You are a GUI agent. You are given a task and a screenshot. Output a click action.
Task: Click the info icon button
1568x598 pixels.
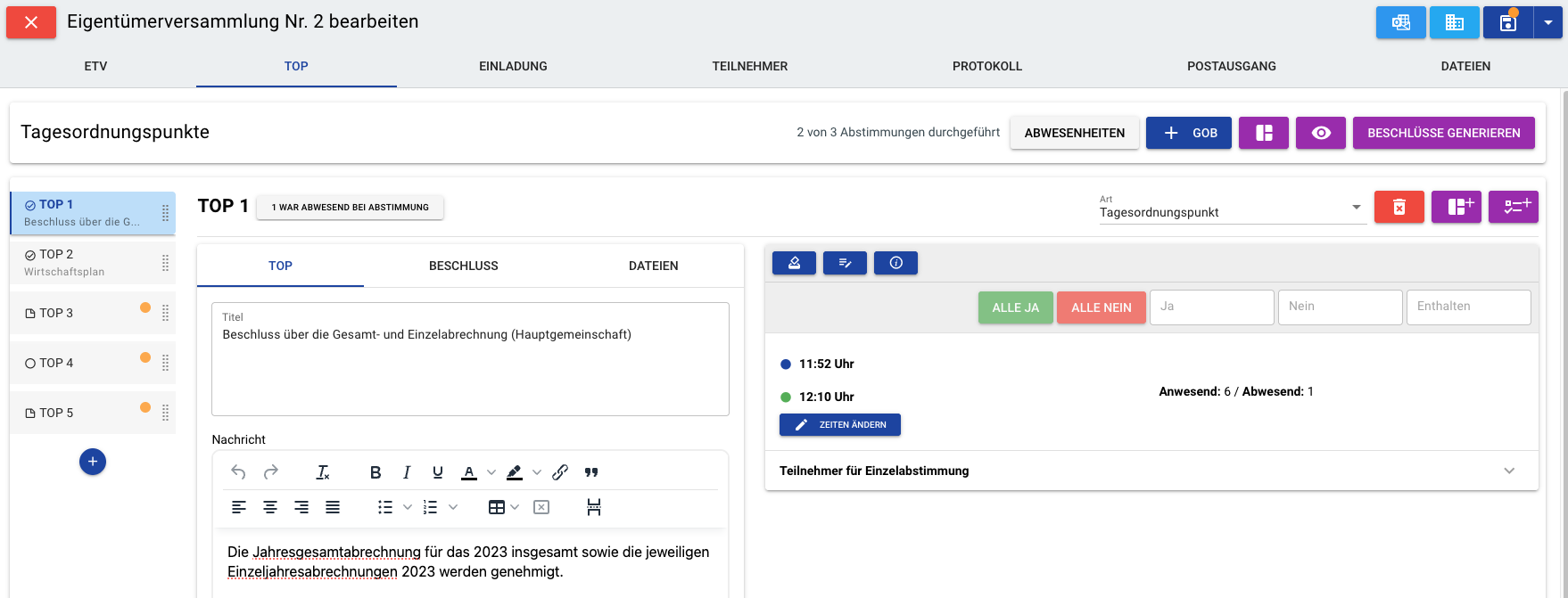tap(895, 263)
